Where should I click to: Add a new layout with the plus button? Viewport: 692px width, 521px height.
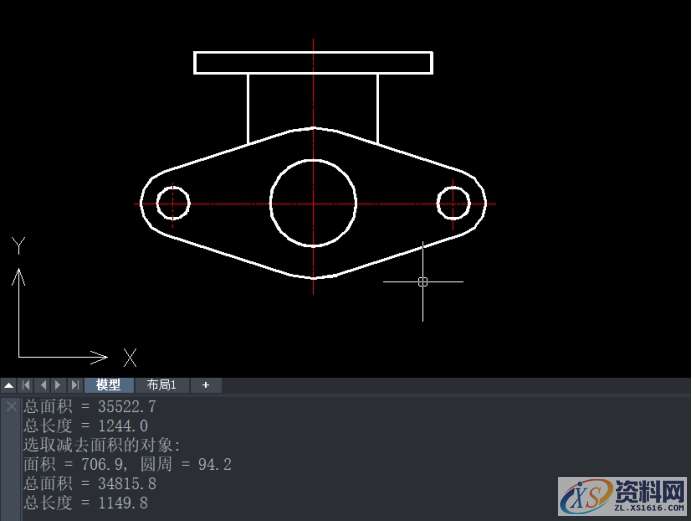click(205, 385)
